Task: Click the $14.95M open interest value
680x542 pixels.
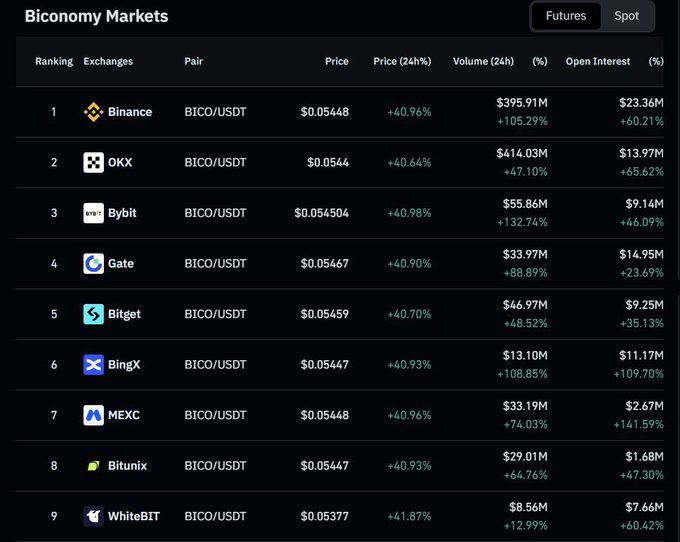Action: pyautogui.click(x=641, y=255)
